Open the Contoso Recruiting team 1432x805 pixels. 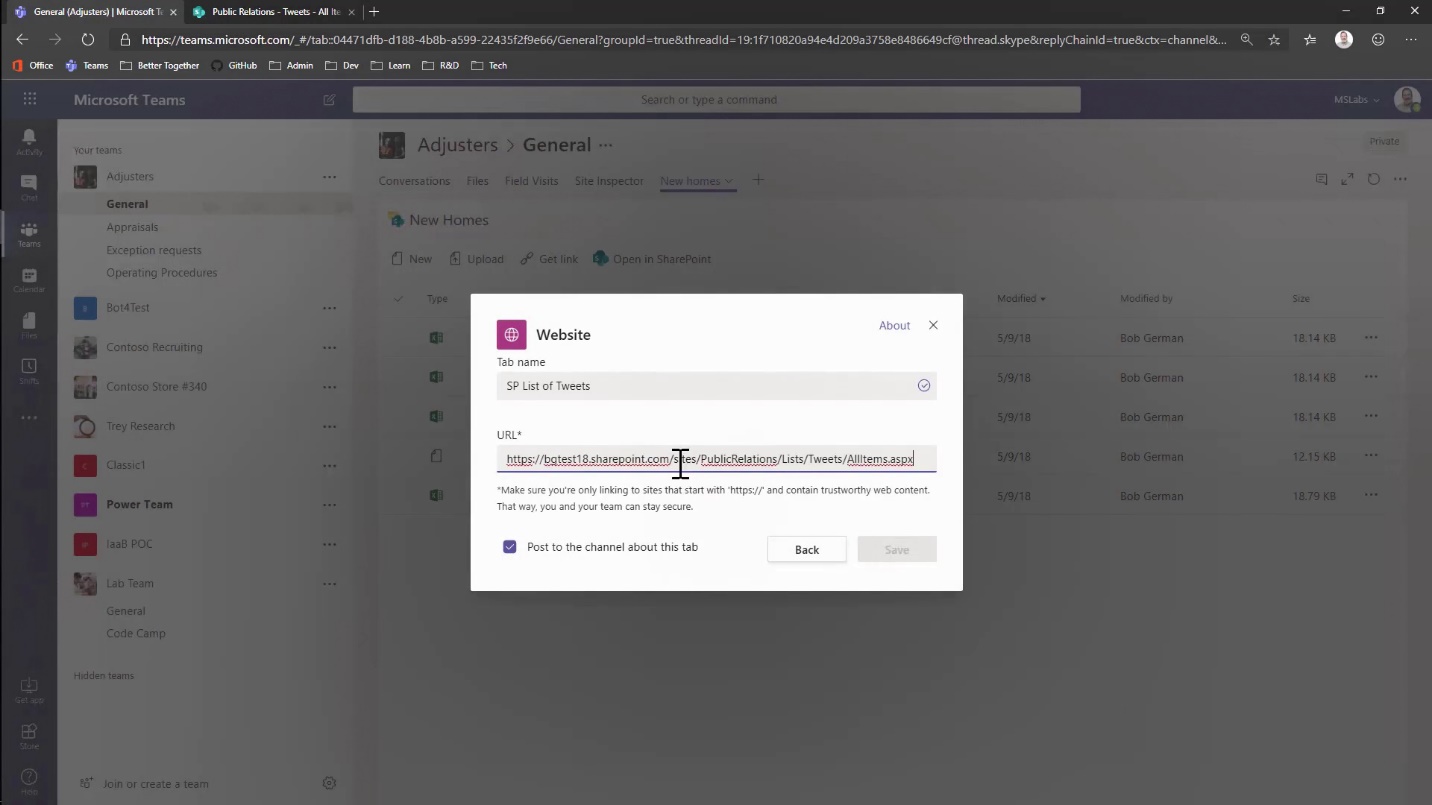click(154, 347)
